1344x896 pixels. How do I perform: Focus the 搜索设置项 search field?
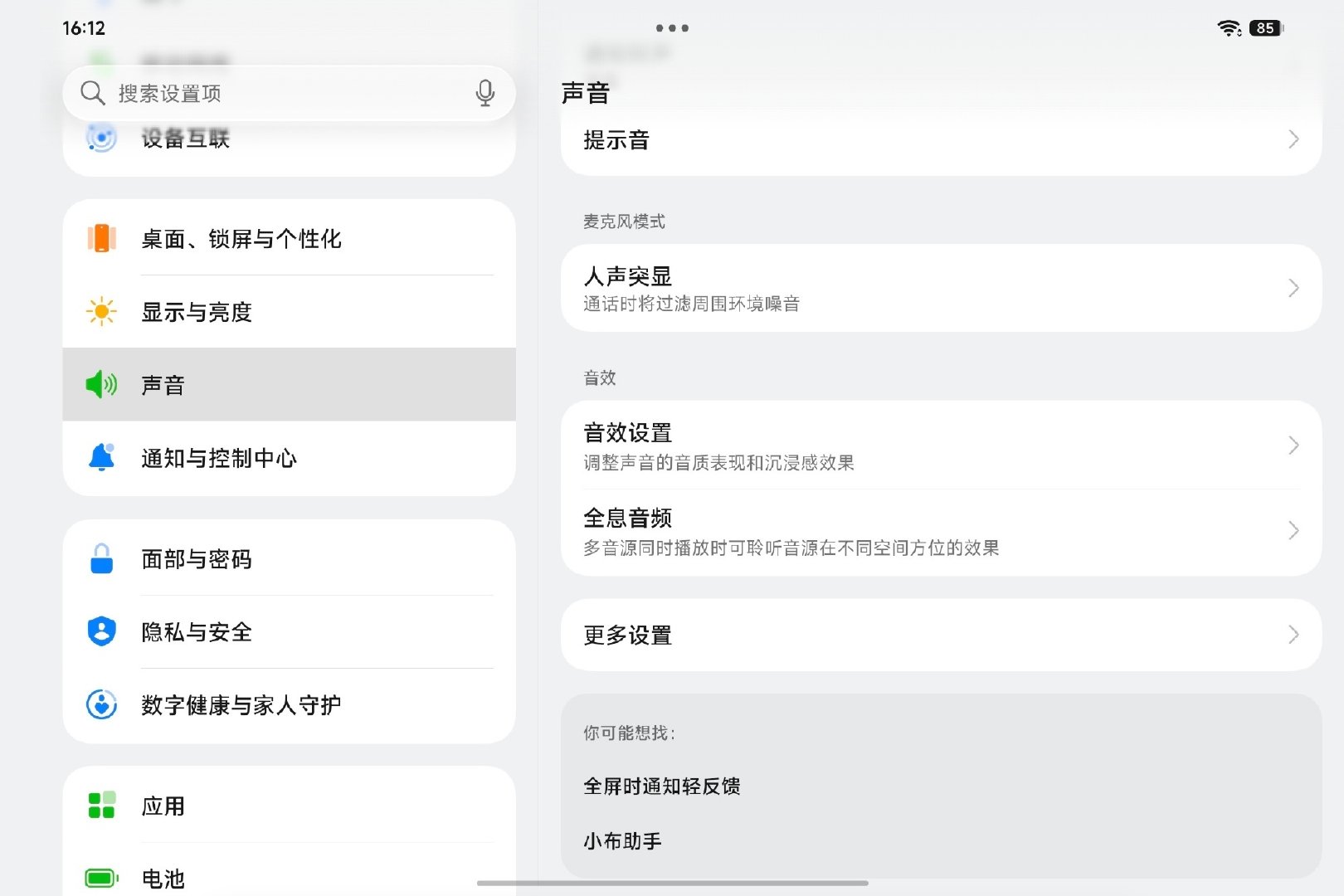[x=289, y=93]
